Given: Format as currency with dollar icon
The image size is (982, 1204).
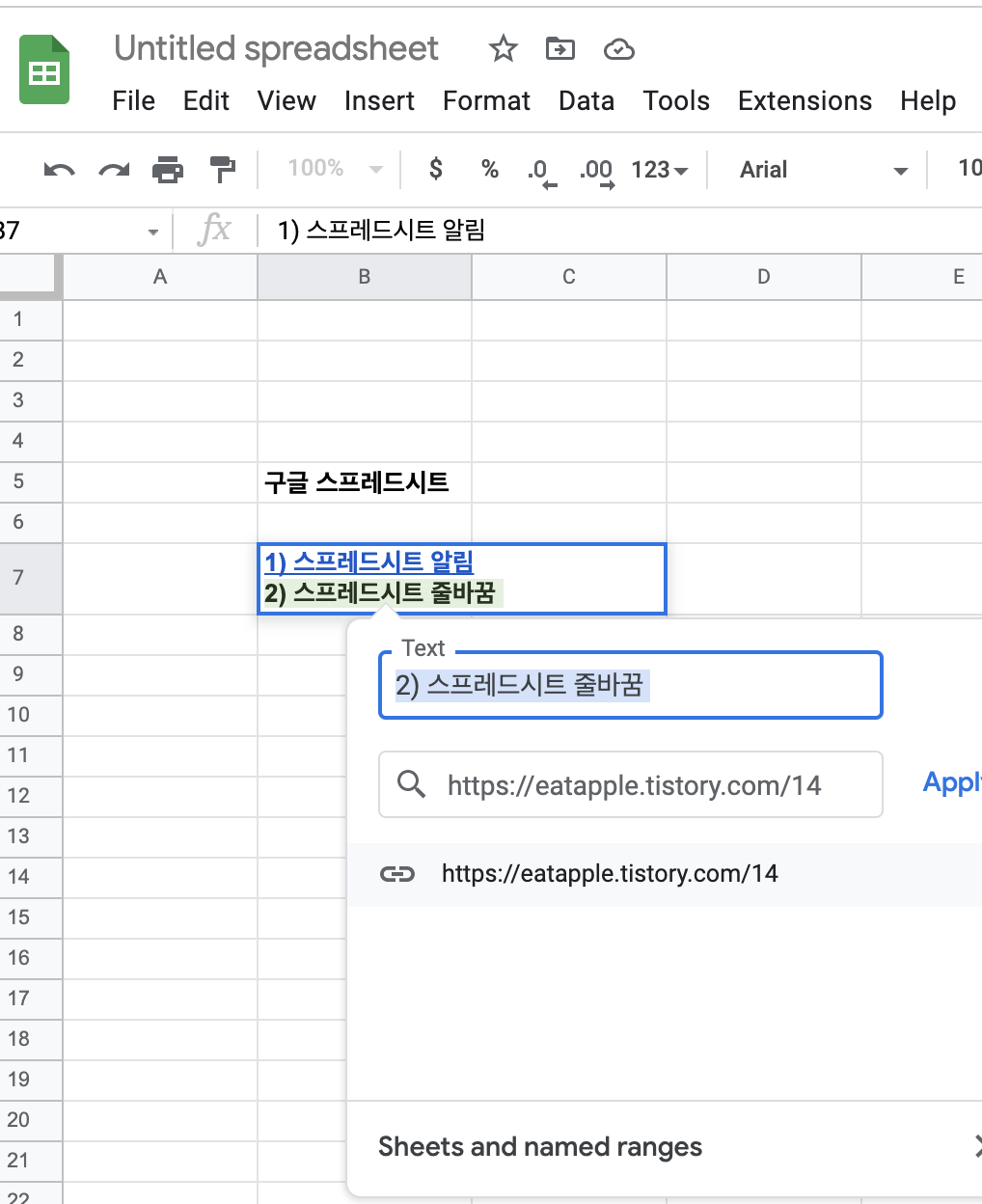Looking at the screenshot, I should click(x=436, y=170).
